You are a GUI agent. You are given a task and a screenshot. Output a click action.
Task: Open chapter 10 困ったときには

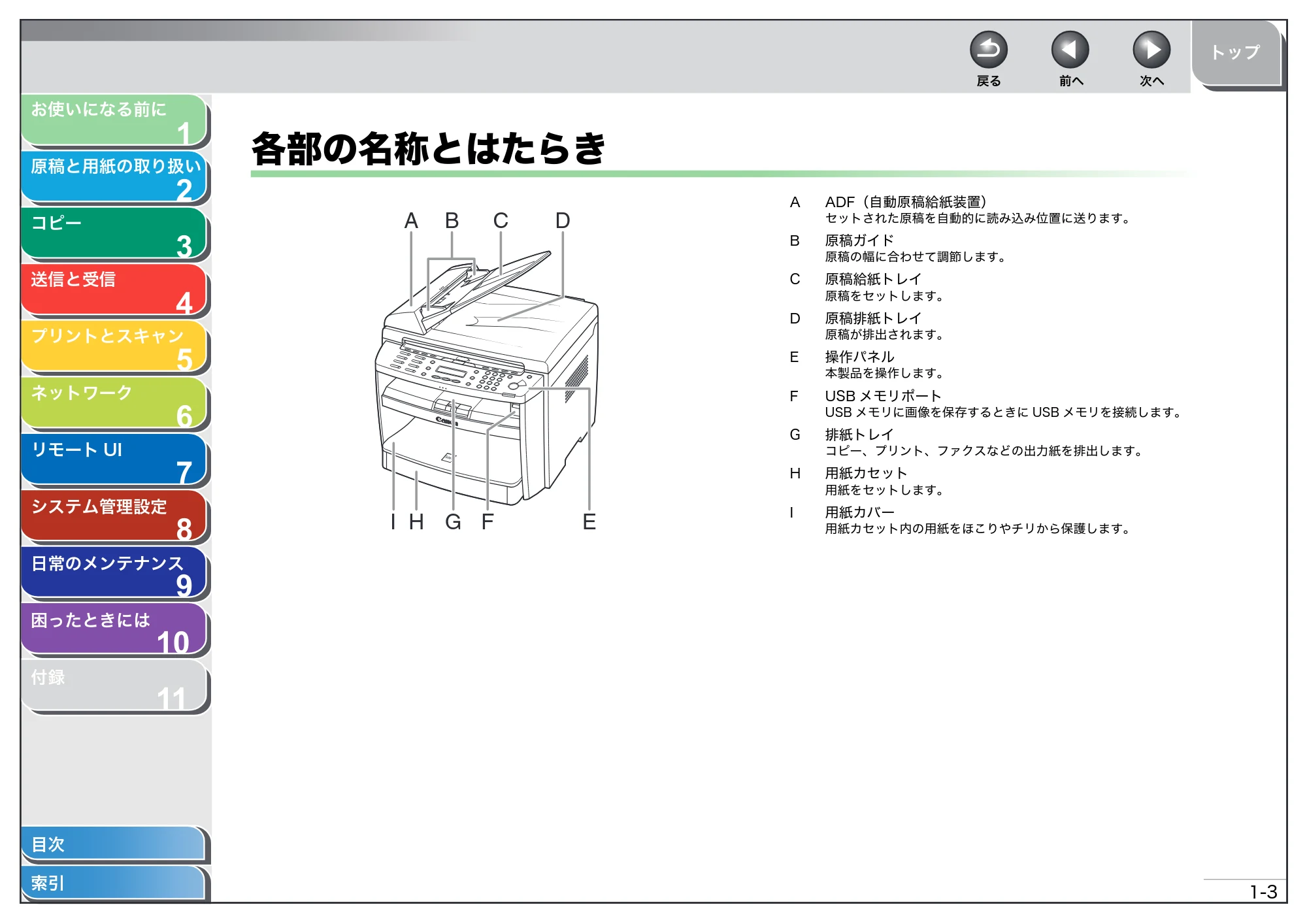pos(114,630)
